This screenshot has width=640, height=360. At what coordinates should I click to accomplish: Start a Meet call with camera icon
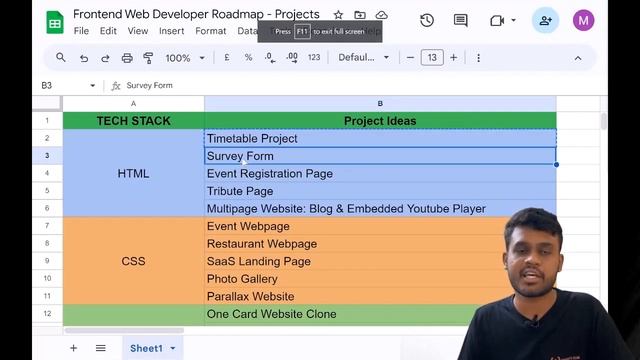(497, 20)
